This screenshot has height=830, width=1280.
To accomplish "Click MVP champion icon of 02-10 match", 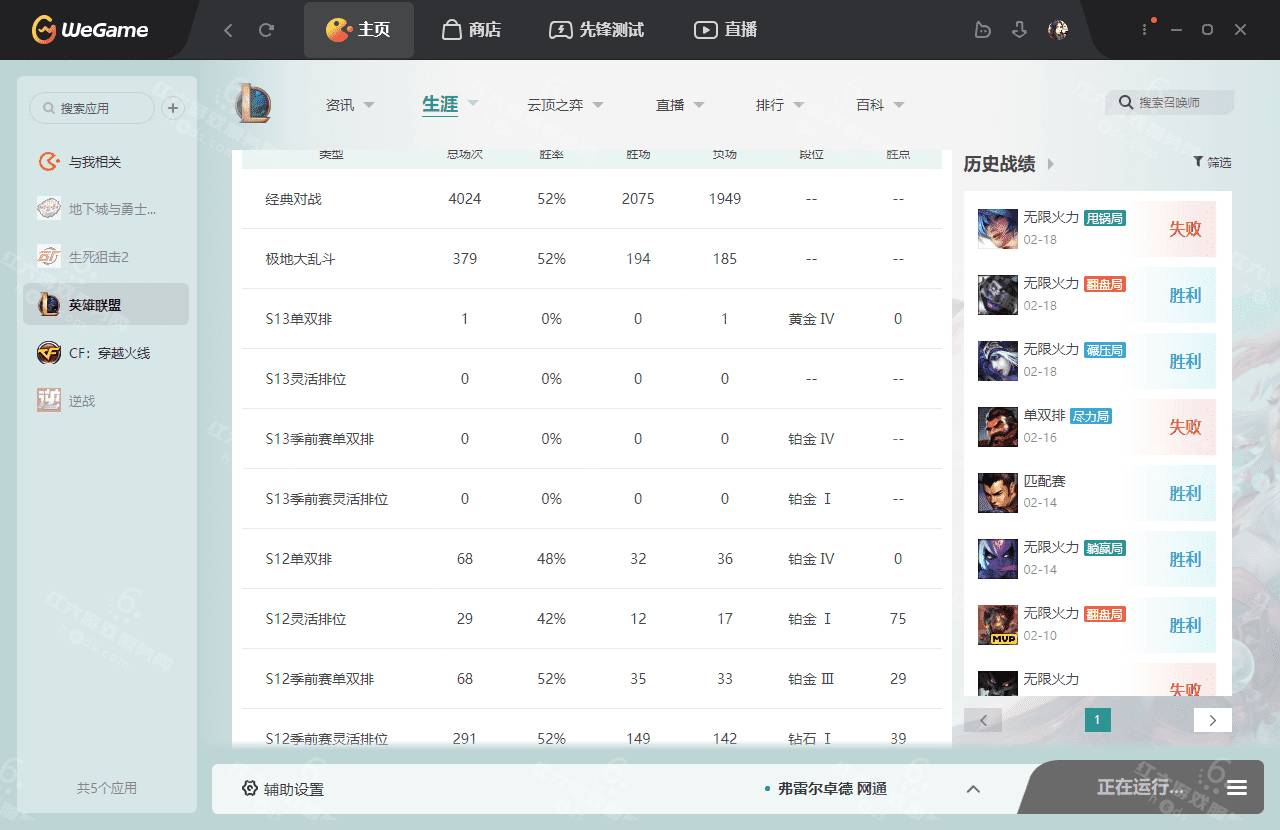I will click(998, 625).
